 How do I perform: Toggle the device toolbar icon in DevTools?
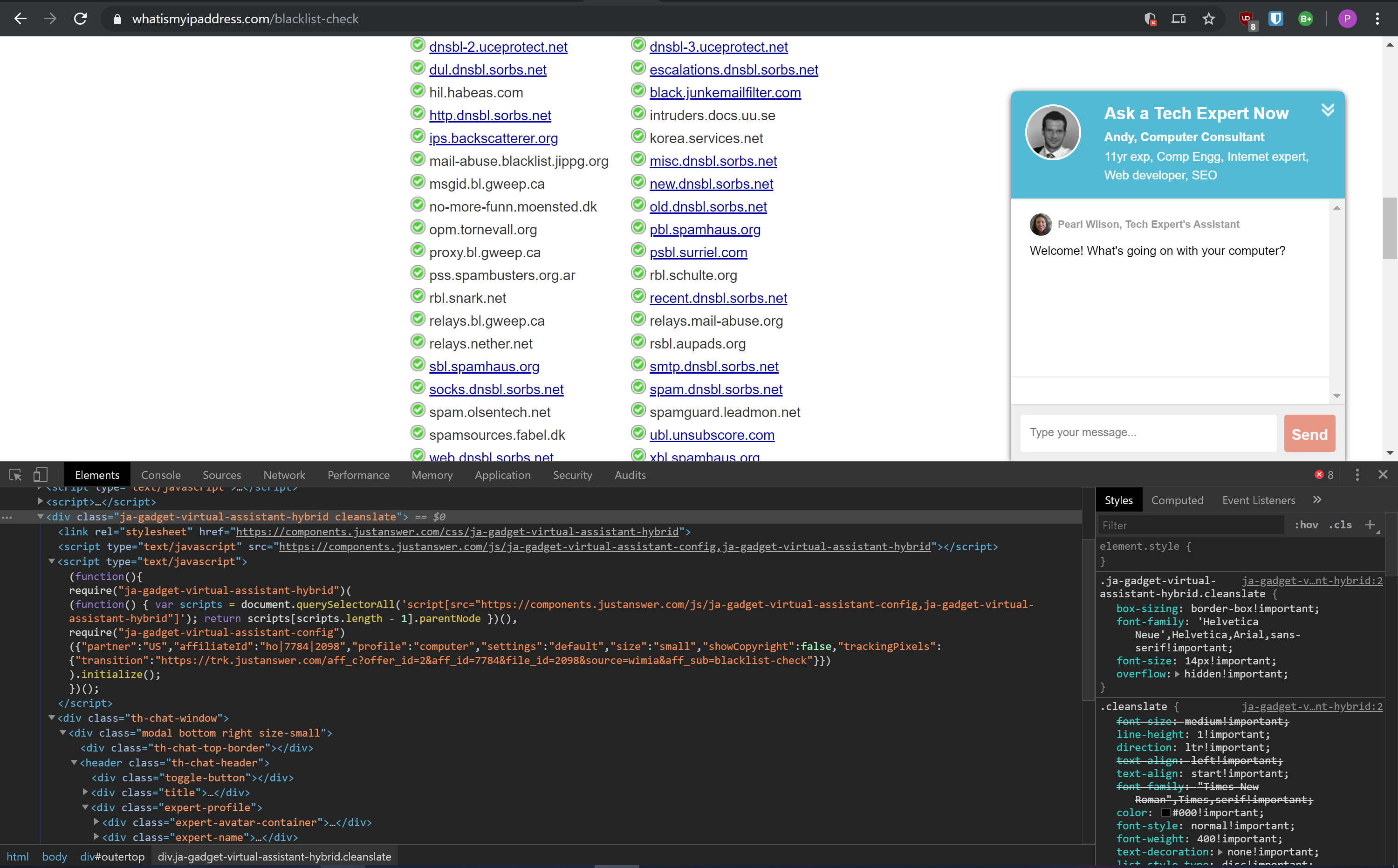pos(40,475)
